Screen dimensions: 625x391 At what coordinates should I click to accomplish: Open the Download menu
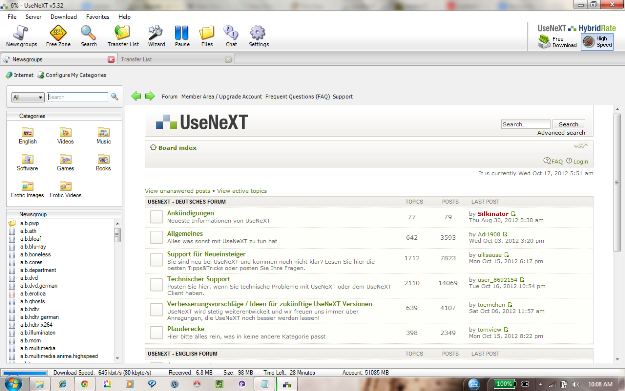[64, 17]
